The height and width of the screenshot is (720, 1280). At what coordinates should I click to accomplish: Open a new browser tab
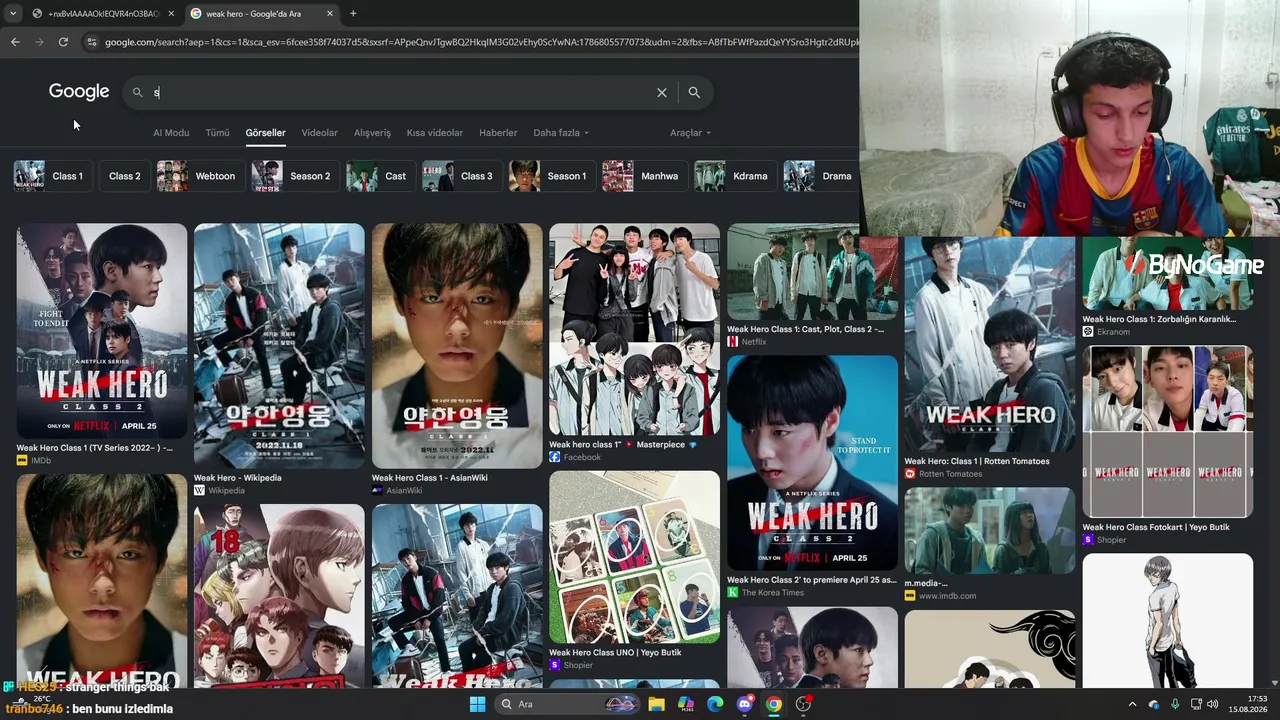coord(353,13)
